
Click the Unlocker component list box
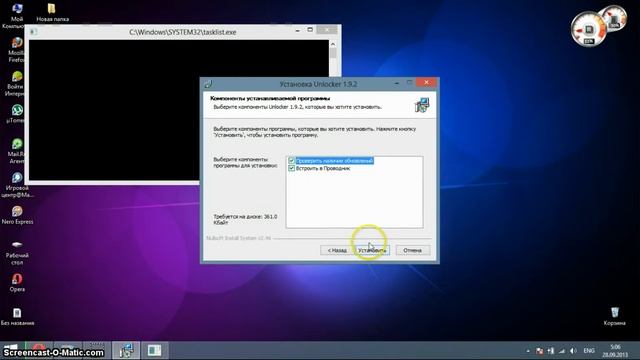point(354,192)
